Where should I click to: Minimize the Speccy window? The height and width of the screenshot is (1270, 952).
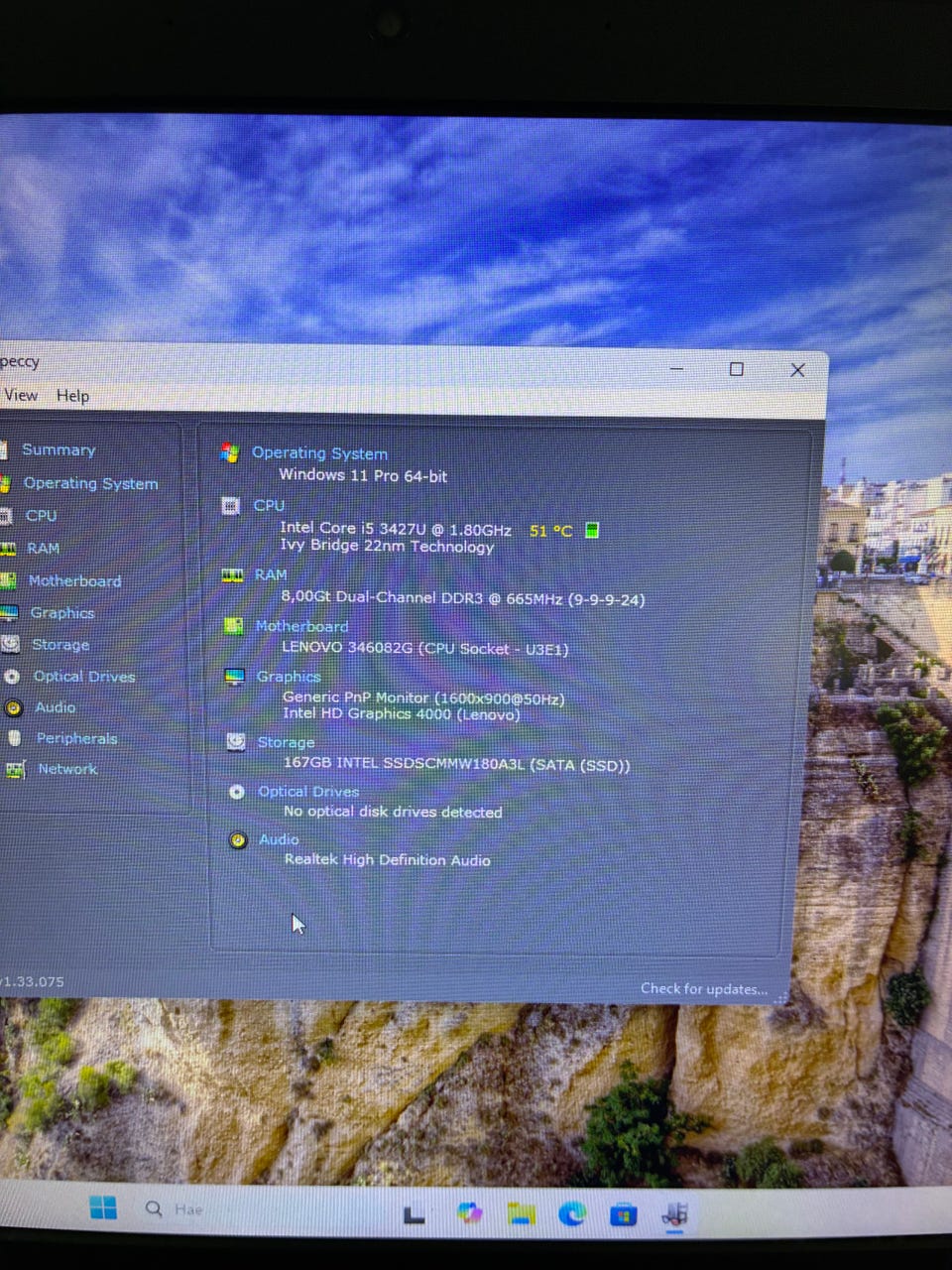(676, 368)
